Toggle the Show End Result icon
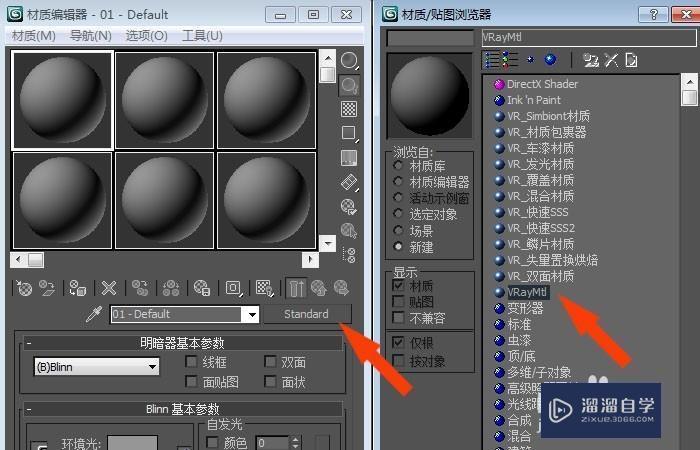The width and height of the screenshot is (700, 450). pos(296,288)
